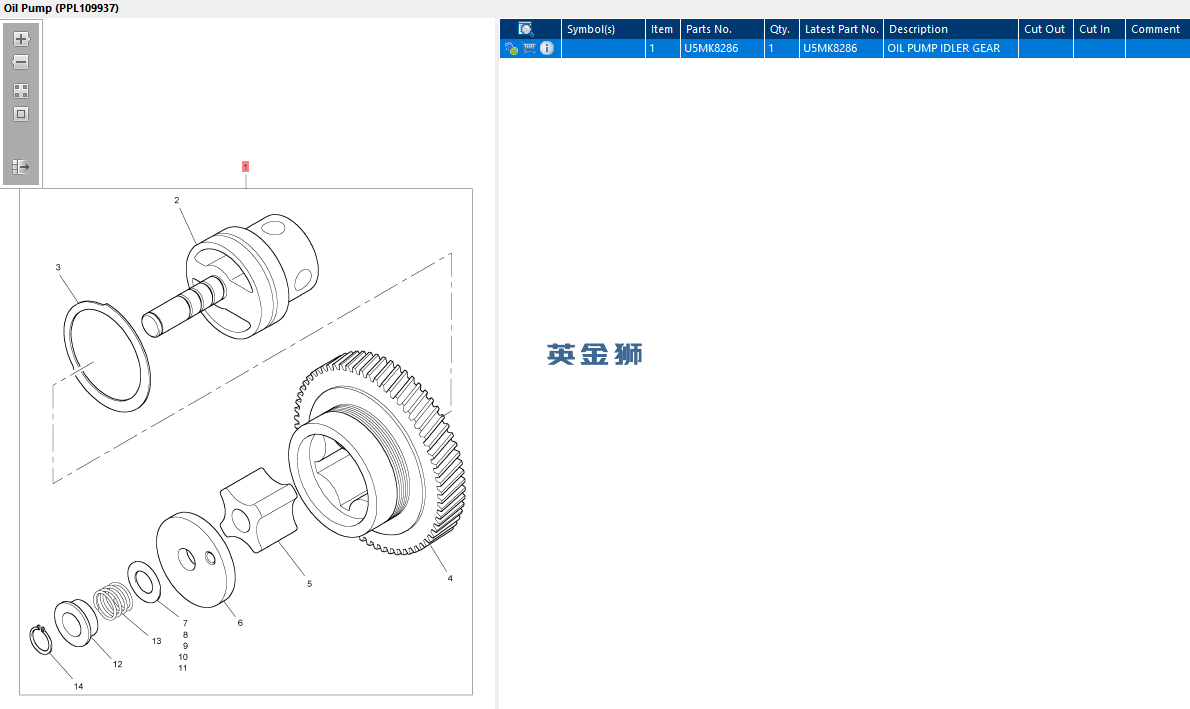Image resolution: width=1190 pixels, height=709 pixels.
Task: Click callout number 2 in the diagram
Action: [x=177, y=200]
